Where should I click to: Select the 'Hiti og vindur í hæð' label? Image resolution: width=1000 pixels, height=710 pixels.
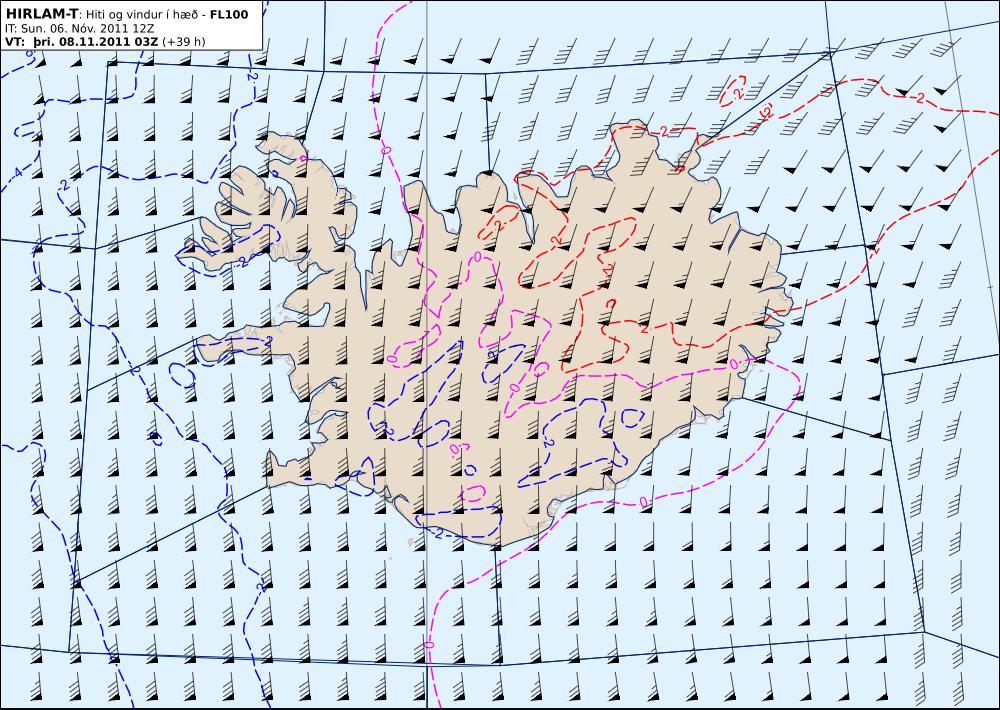point(143,14)
